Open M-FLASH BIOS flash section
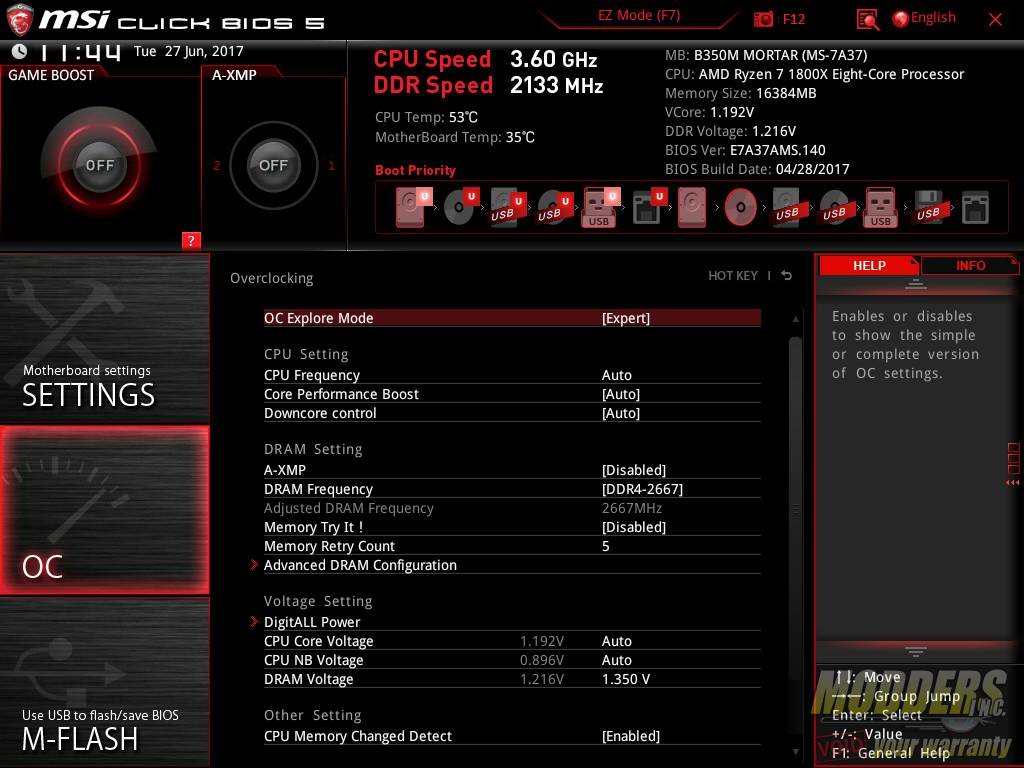 104,681
